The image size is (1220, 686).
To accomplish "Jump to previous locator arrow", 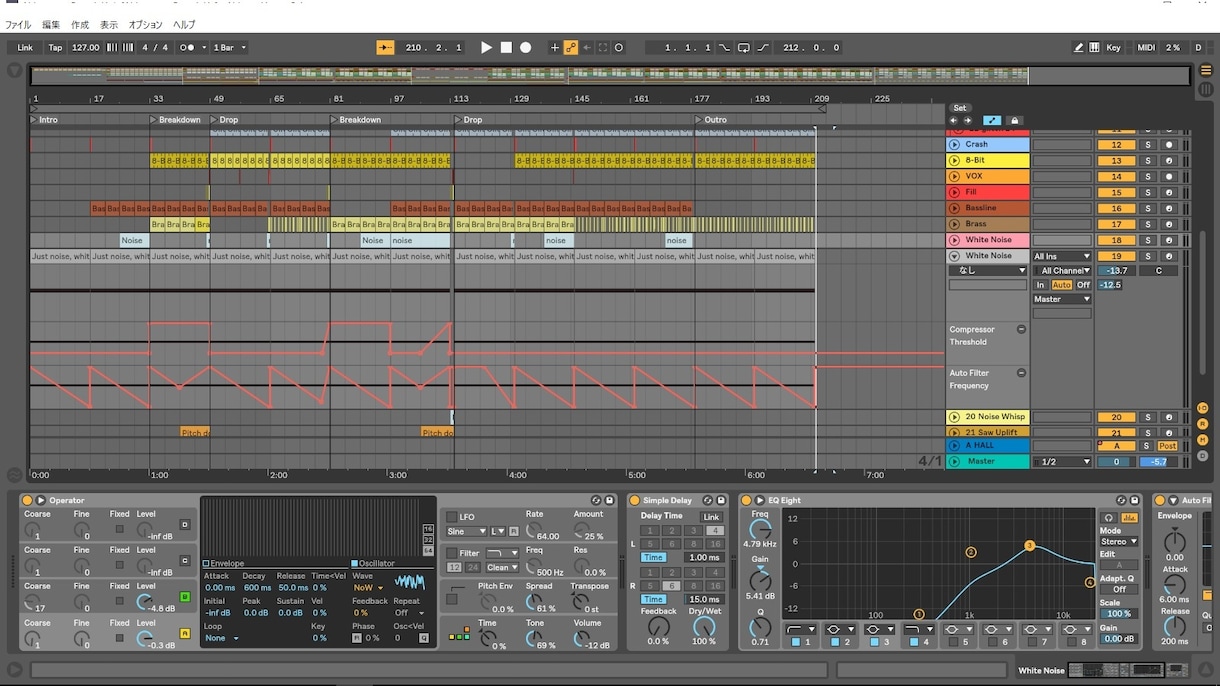I will 954,120.
